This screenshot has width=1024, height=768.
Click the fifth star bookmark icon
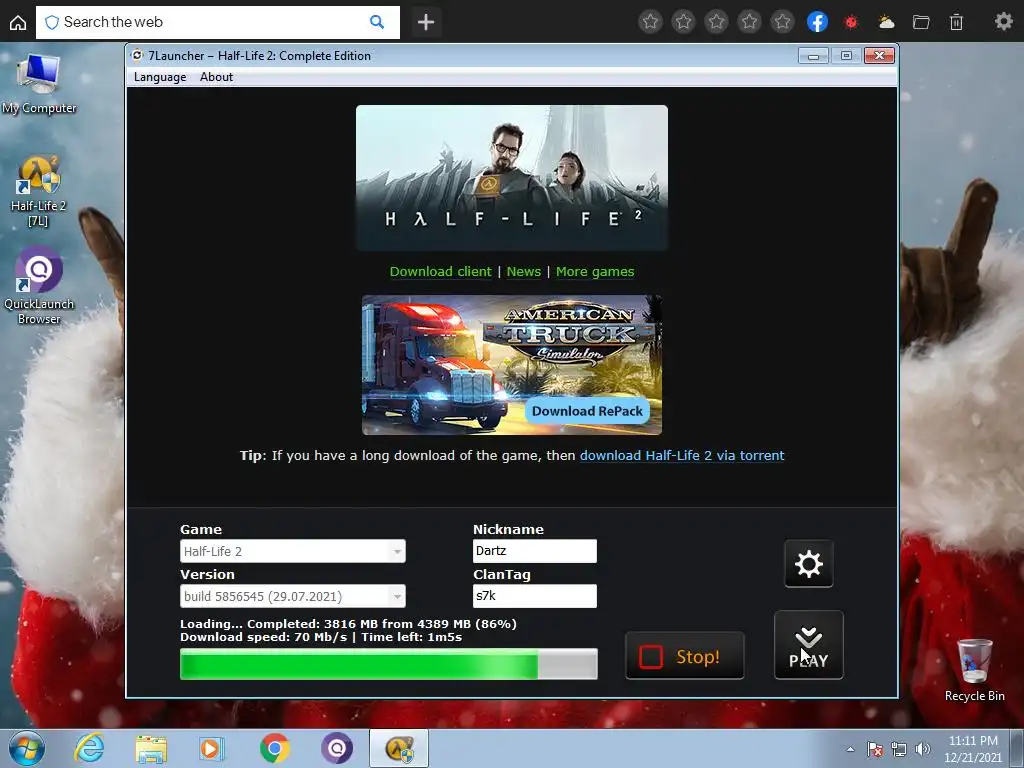tap(782, 22)
